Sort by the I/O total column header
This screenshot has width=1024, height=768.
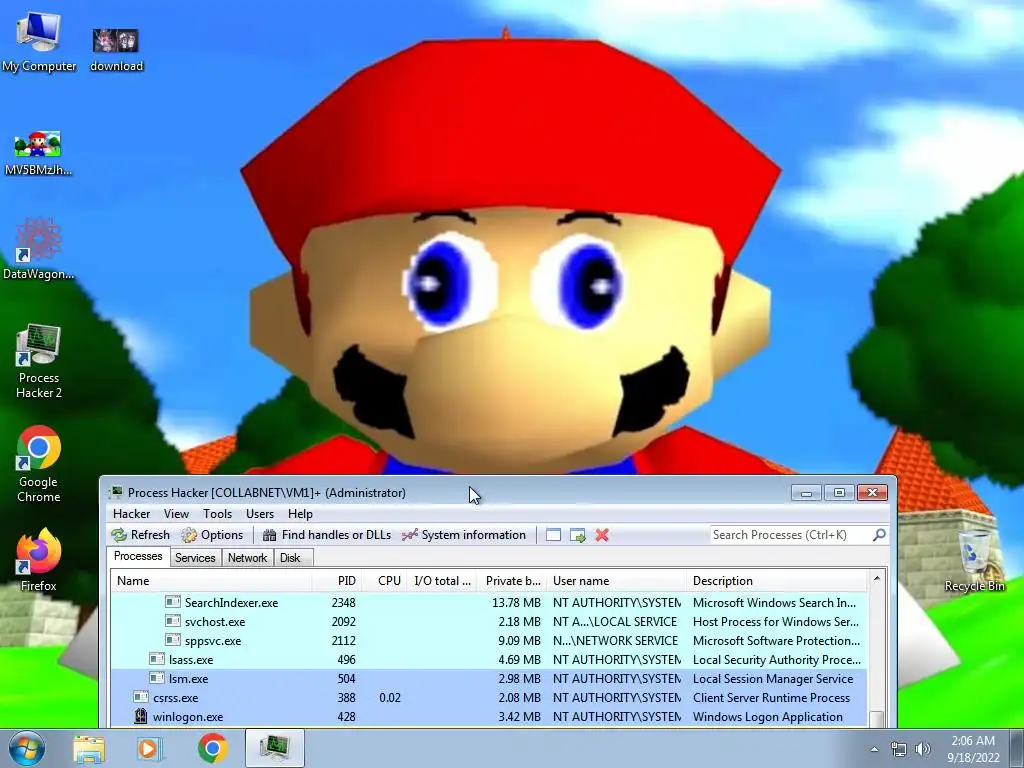(x=441, y=581)
